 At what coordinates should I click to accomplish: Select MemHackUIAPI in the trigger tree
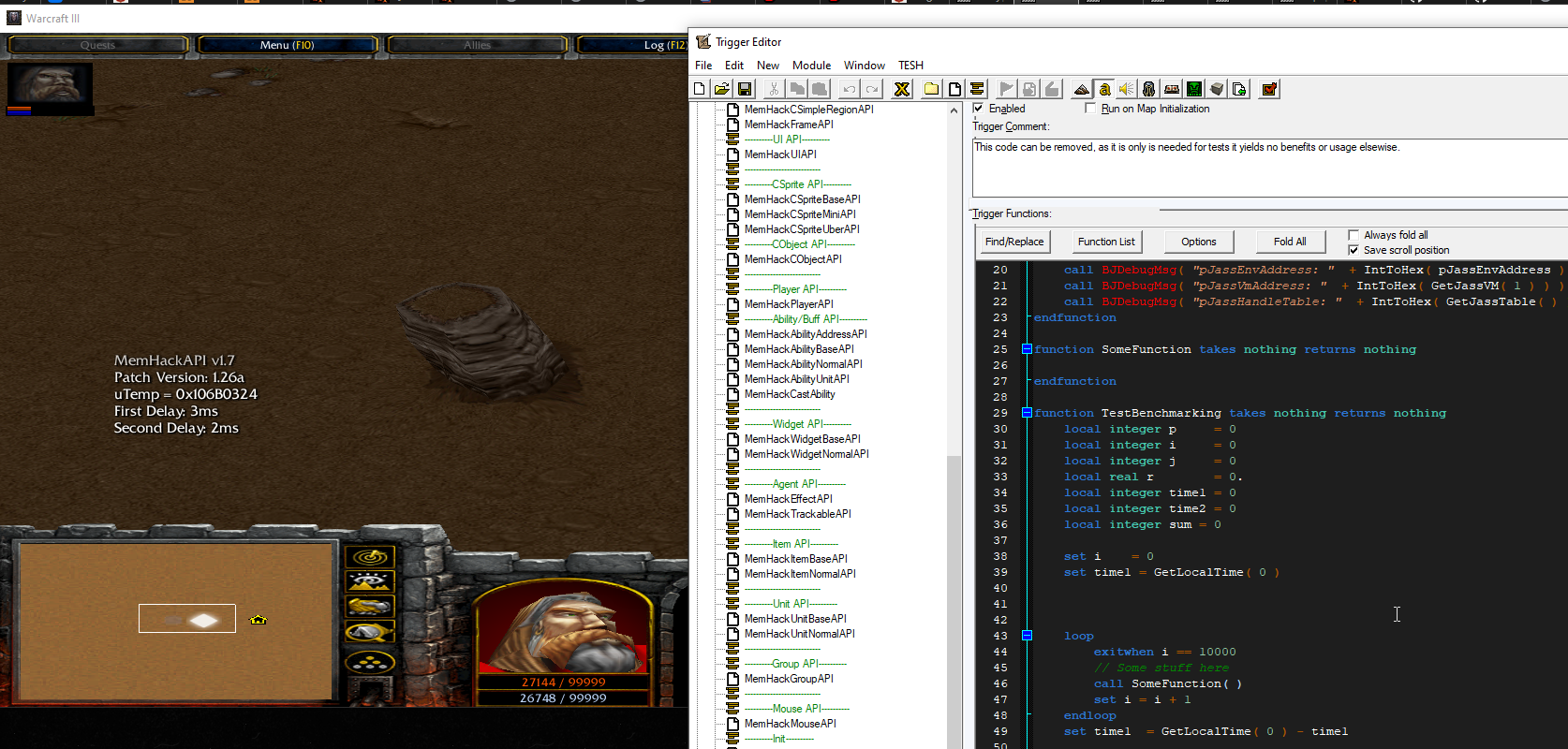[x=780, y=154]
